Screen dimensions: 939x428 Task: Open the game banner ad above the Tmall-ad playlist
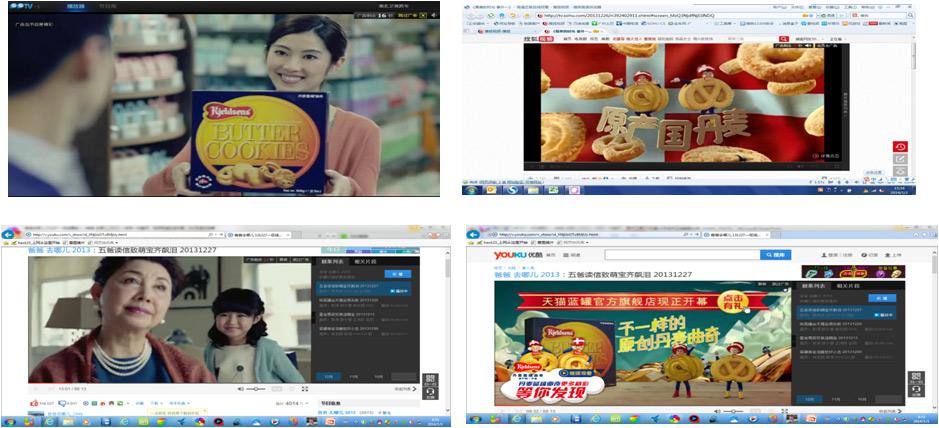click(x=853, y=271)
